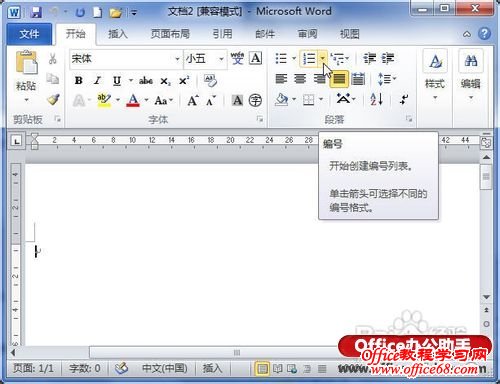Increase paragraph indent
This screenshot has height=384, width=500.
(x=388, y=58)
